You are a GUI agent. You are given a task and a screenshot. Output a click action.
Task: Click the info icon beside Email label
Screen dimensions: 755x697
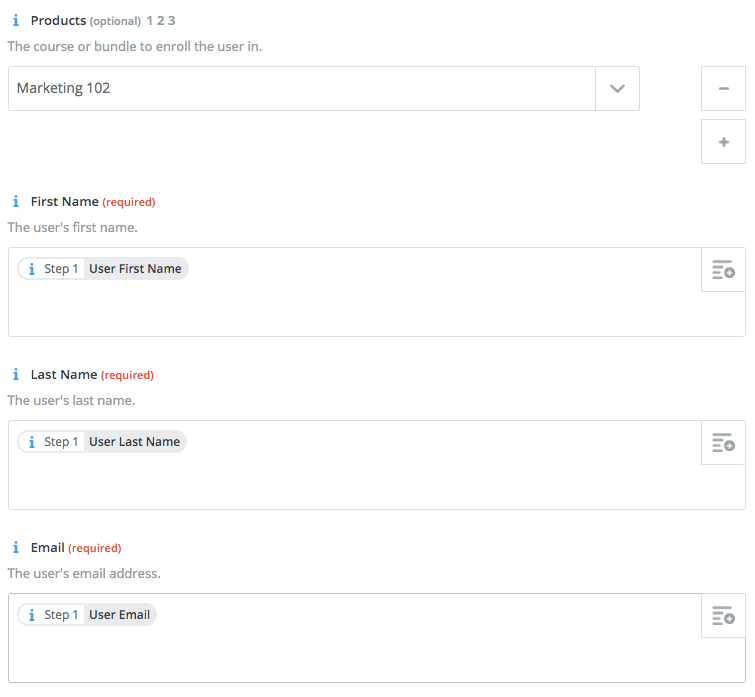click(x=15, y=548)
